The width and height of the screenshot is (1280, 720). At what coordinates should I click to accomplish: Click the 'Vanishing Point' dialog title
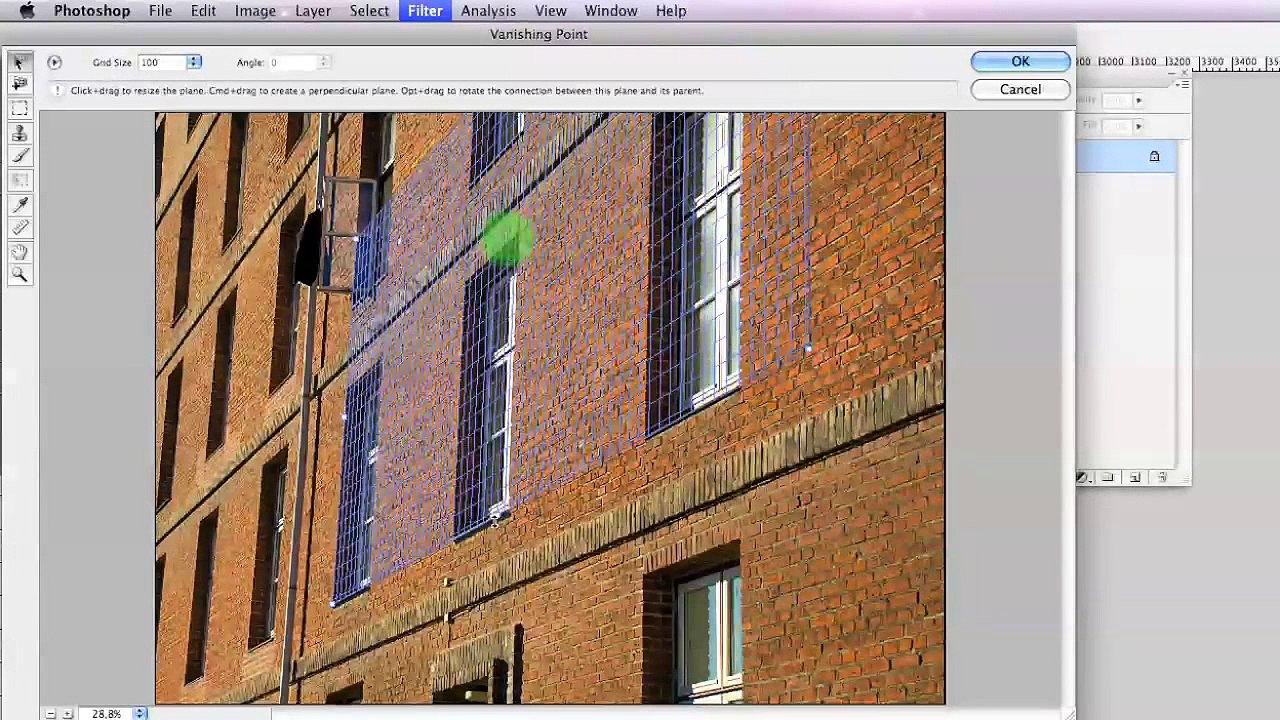click(539, 34)
